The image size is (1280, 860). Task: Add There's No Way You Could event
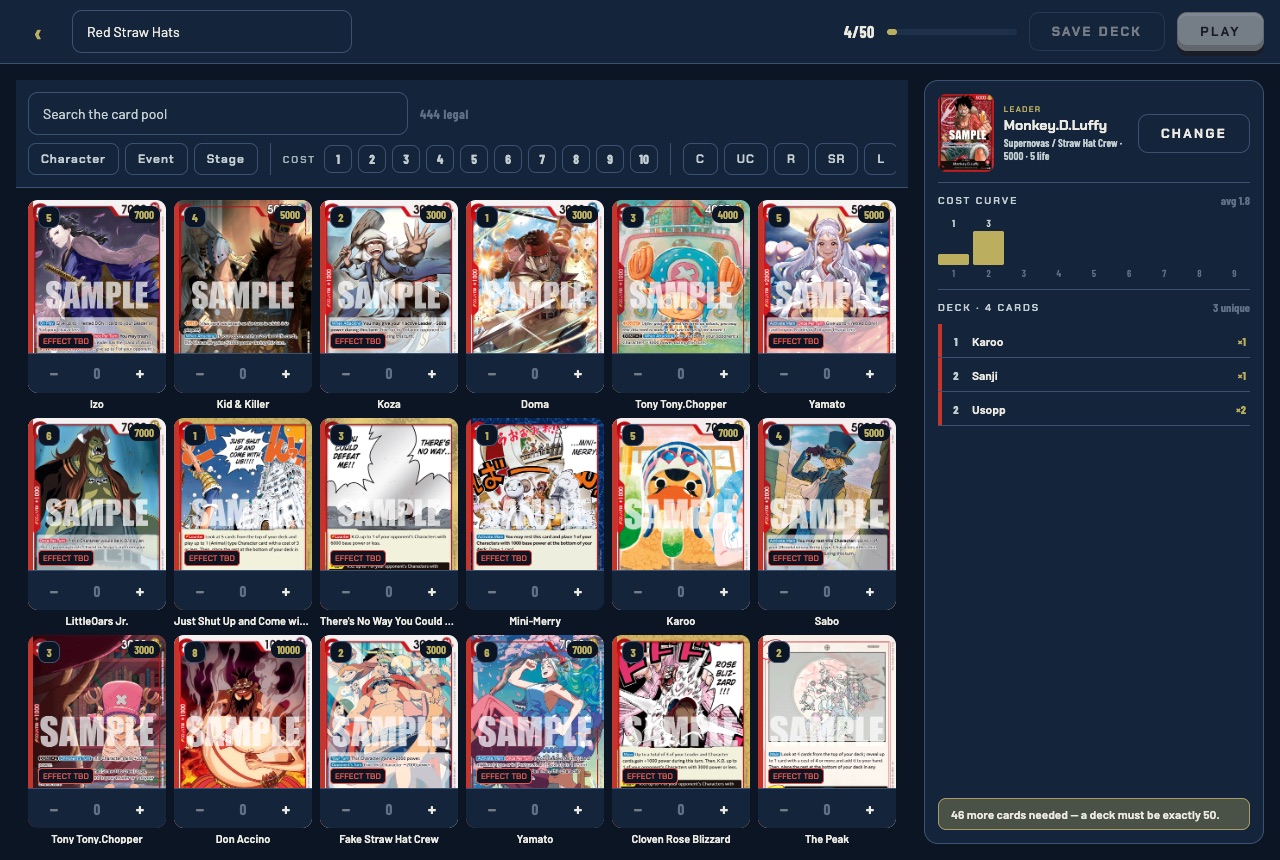coord(432,591)
